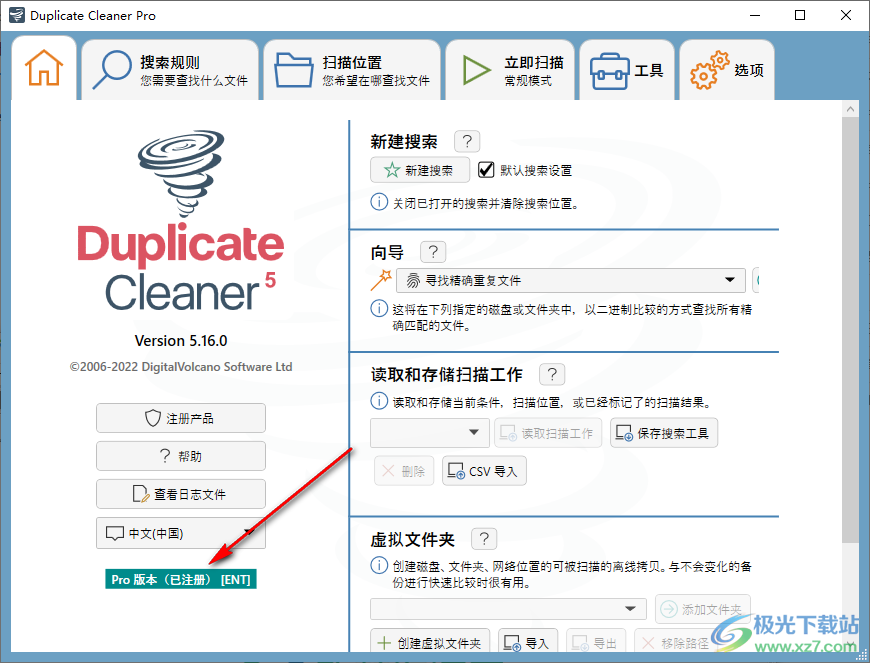Click the 创建虚拟文件夹 button
This screenshot has height=663, width=870.
(x=430, y=642)
